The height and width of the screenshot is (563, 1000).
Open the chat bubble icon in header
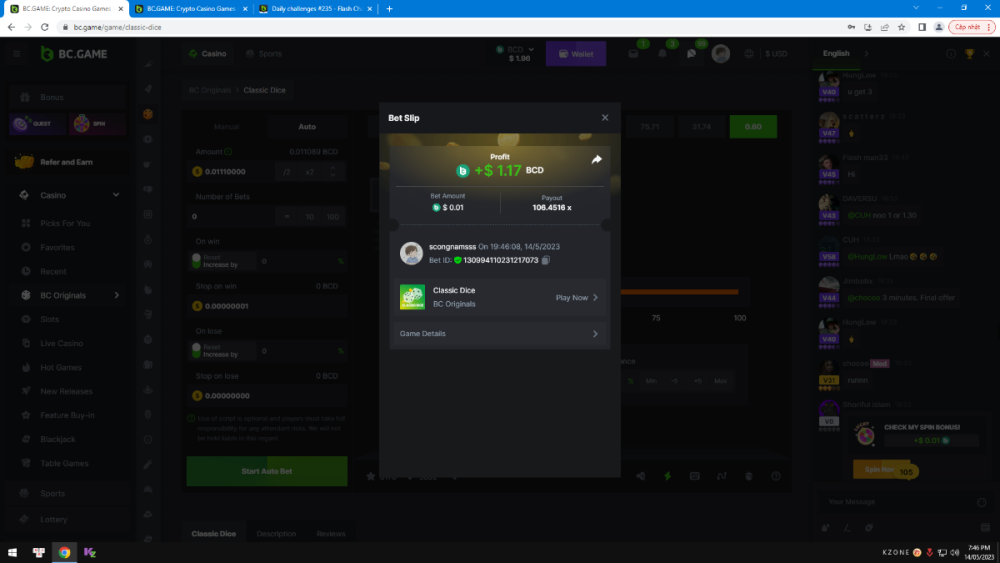point(692,54)
